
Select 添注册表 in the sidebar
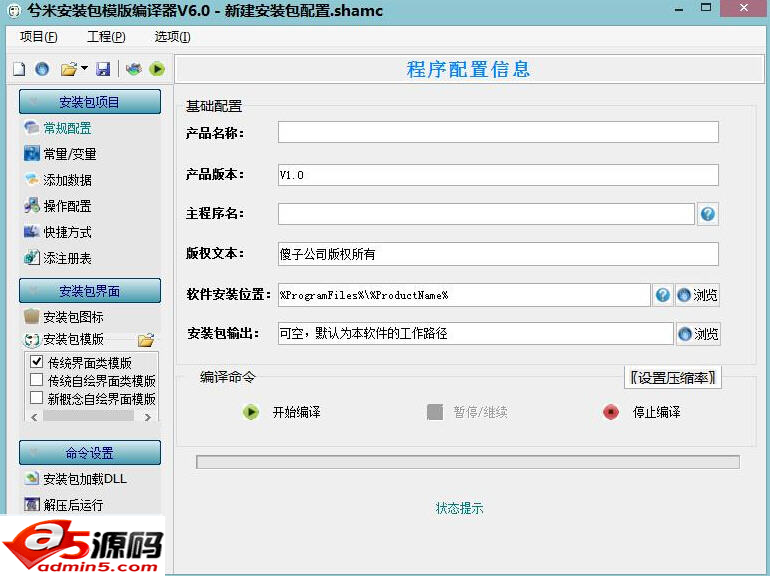[x=58, y=257]
